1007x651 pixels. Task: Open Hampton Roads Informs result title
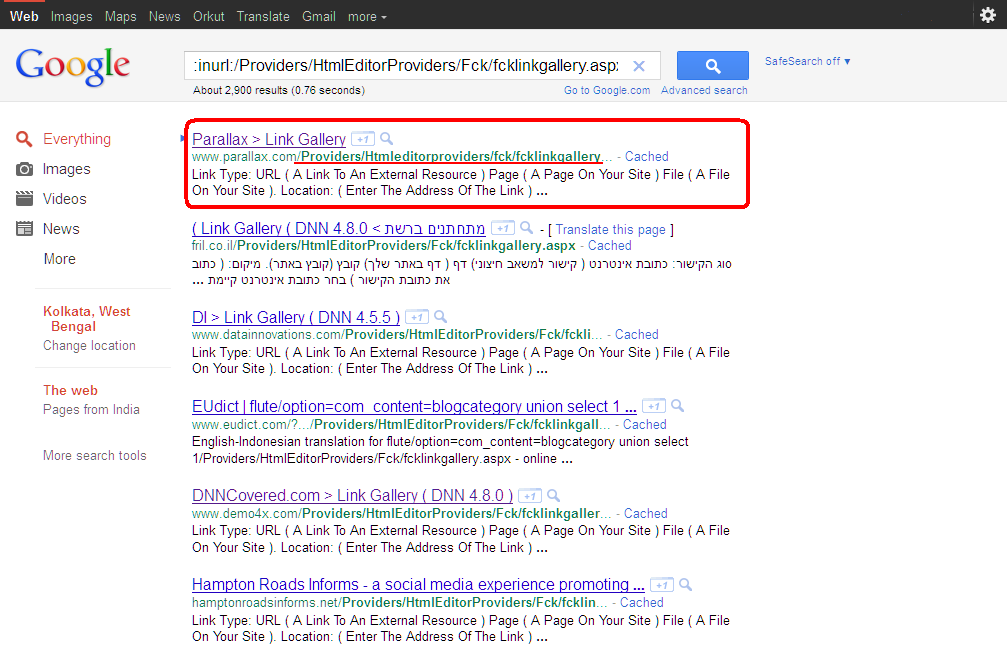(418, 586)
